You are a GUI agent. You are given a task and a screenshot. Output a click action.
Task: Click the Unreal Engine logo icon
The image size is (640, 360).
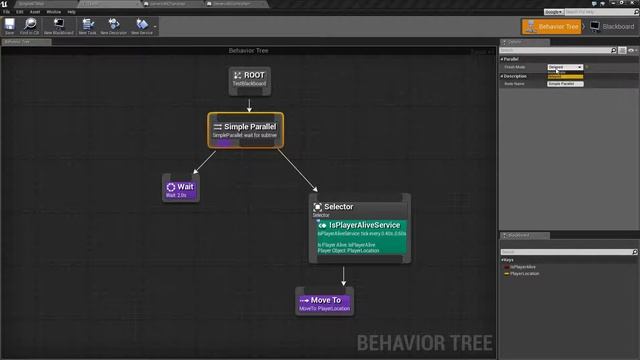pos(4,4)
